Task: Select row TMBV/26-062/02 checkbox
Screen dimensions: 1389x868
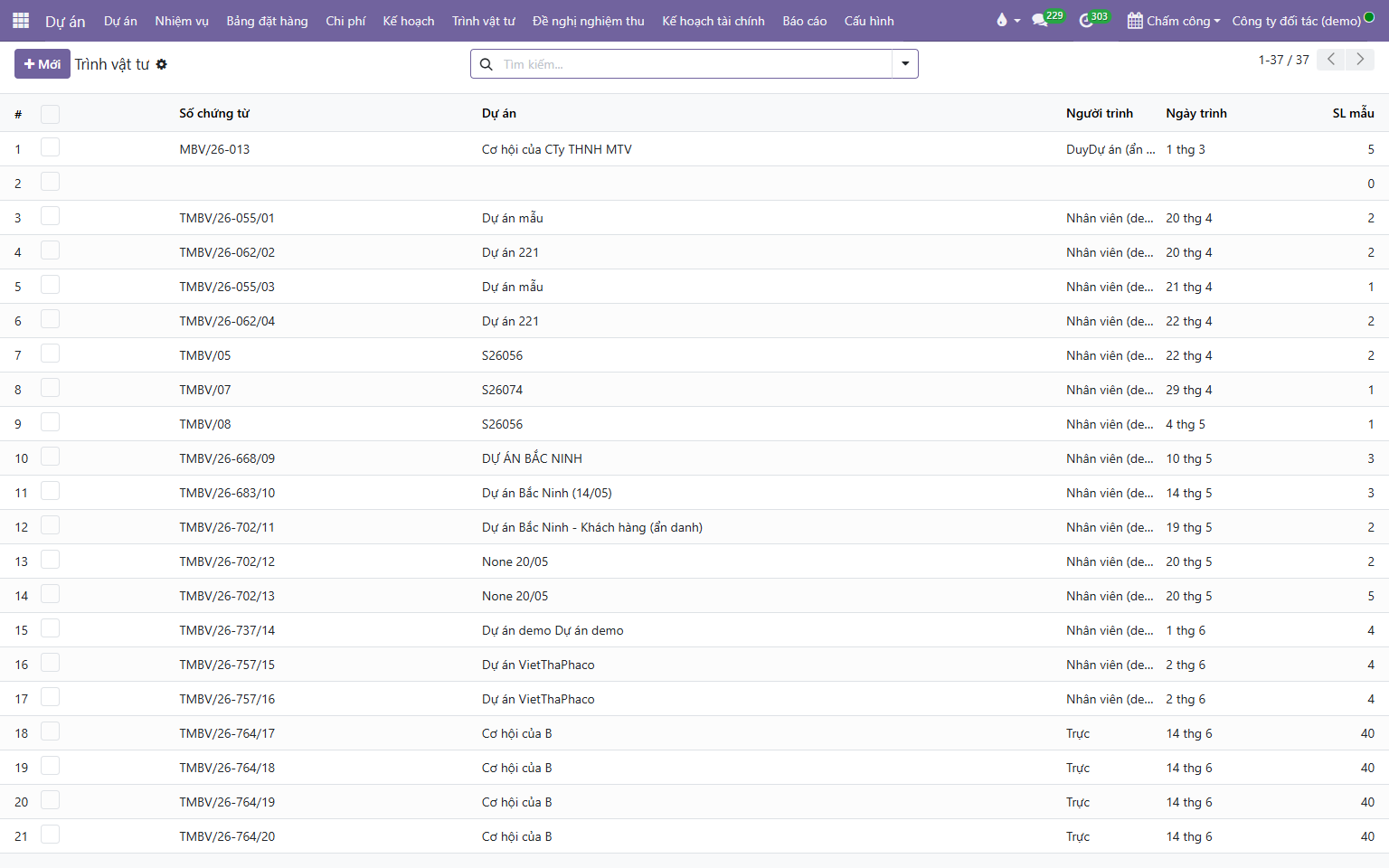Action: [50, 251]
